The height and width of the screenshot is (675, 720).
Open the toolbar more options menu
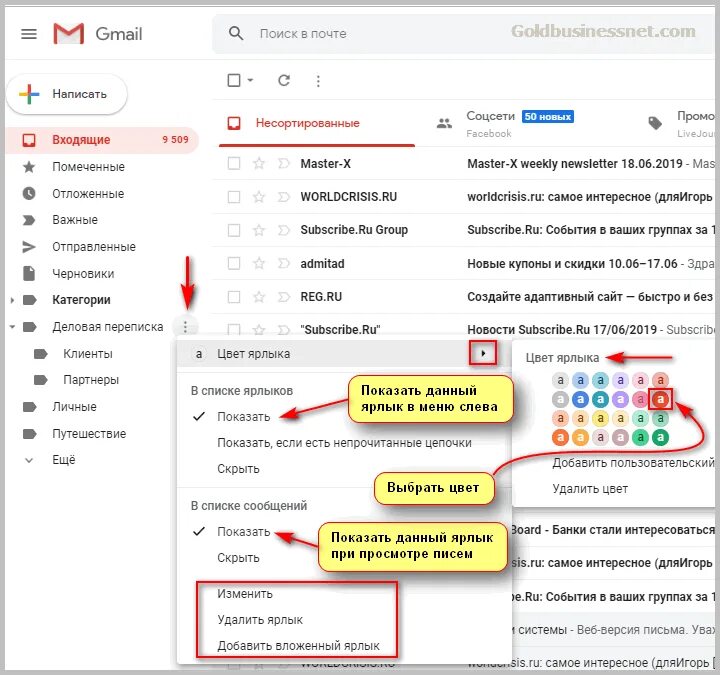(x=318, y=81)
